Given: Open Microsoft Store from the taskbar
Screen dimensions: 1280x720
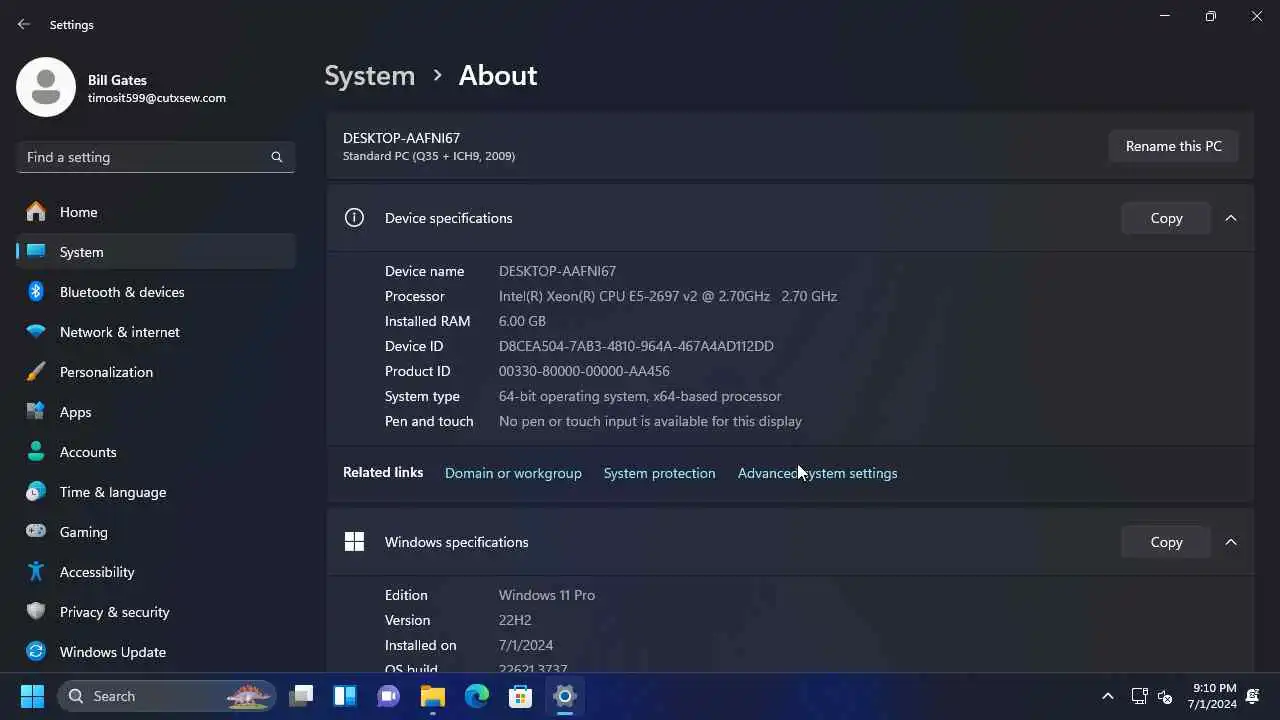Looking at the screenshot, I should pyautogui.click(x=521, y=696).
